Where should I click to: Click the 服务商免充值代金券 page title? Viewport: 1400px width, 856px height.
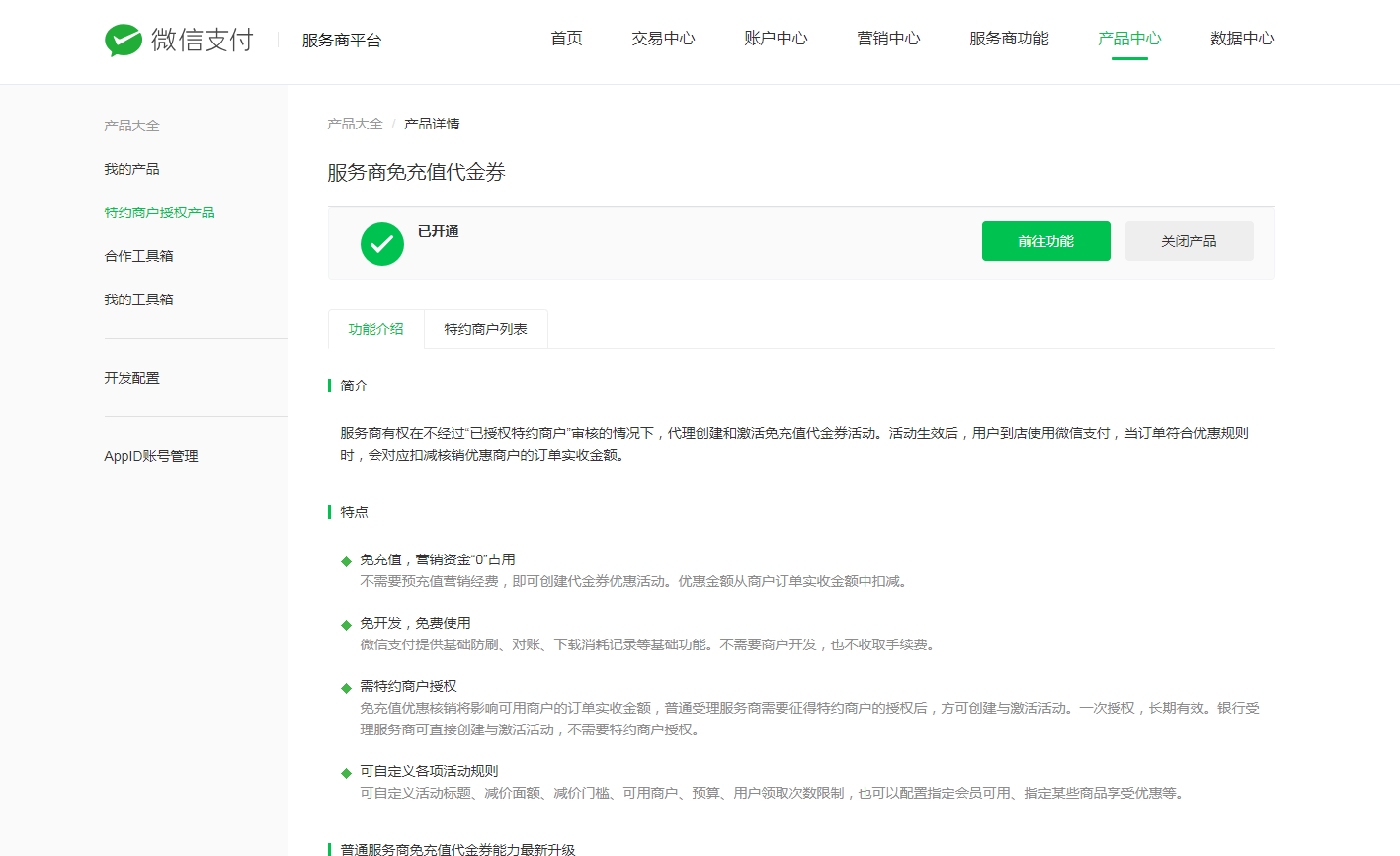coord(416,173)
